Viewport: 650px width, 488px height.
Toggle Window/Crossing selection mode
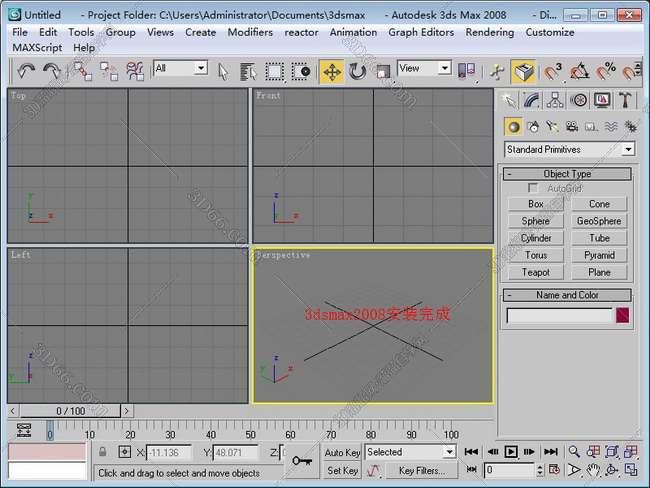[x=301, y=72]
